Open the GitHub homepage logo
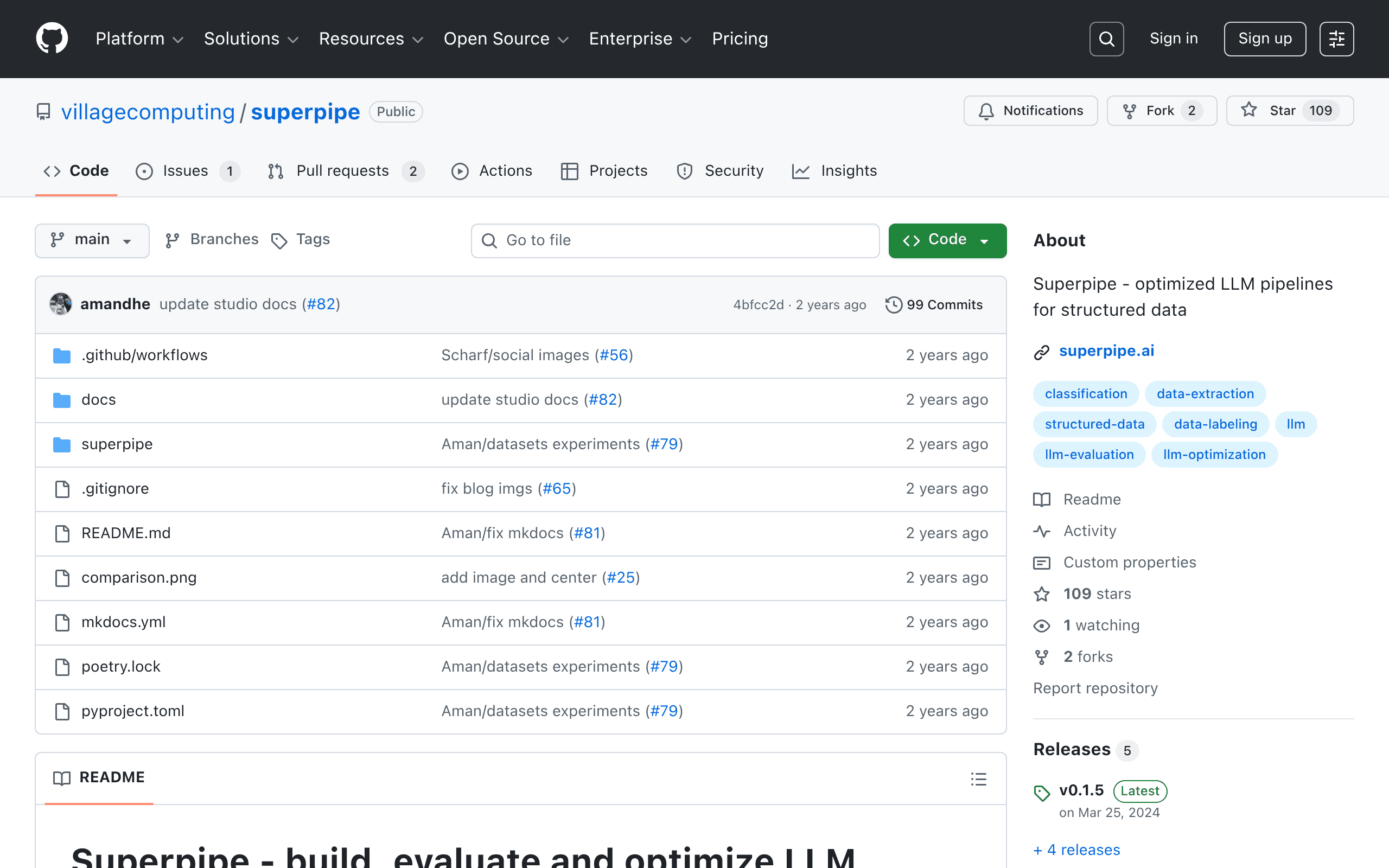Viewport: 1389px width, 868px height. 52,39
